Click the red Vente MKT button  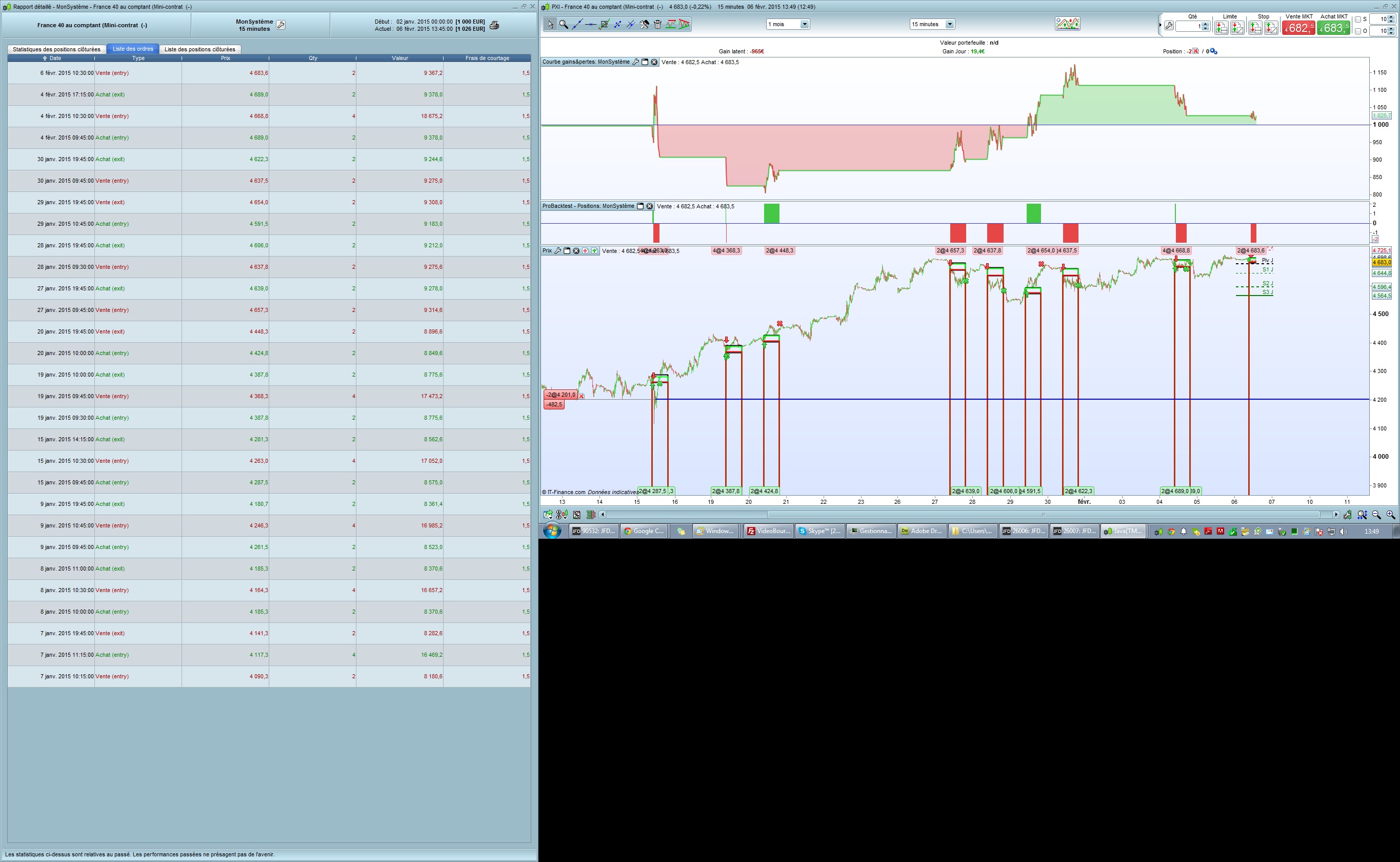[x=1298, y=27]
